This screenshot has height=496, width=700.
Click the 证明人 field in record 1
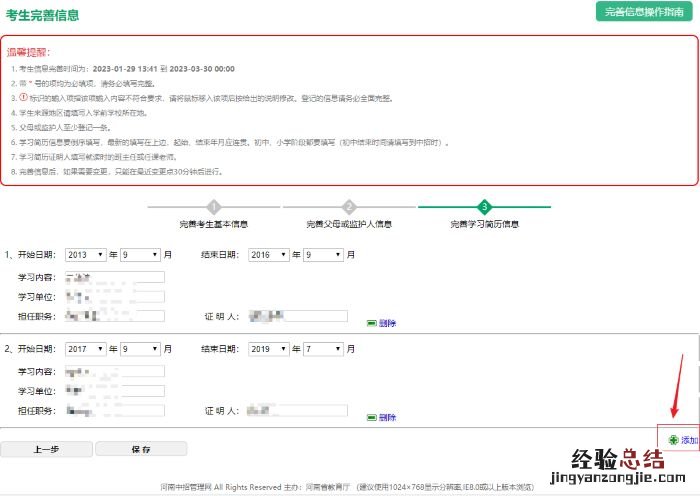[x=297, y=317]
